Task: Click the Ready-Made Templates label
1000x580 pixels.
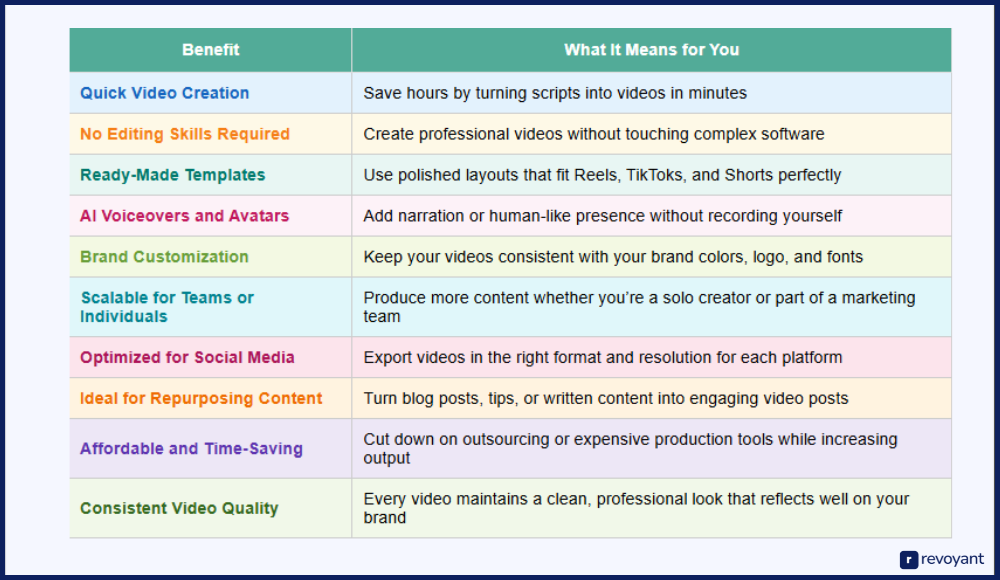Action: pyautogui.click(x=172, y=175)
